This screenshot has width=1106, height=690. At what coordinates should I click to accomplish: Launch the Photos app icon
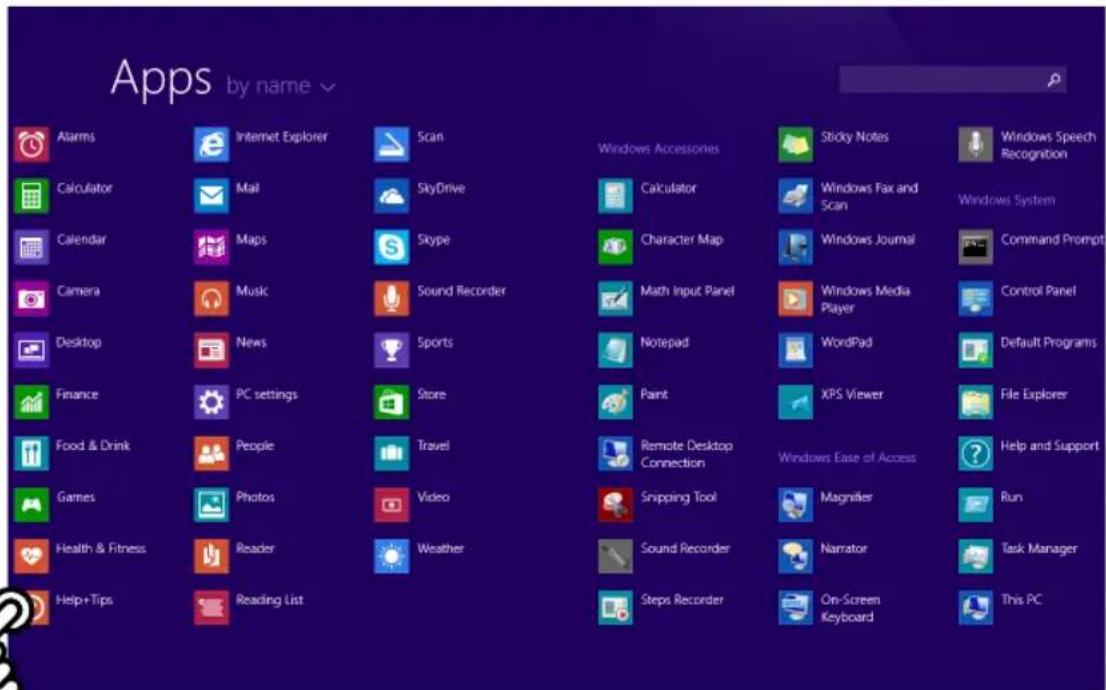click(x=212, y=505)
